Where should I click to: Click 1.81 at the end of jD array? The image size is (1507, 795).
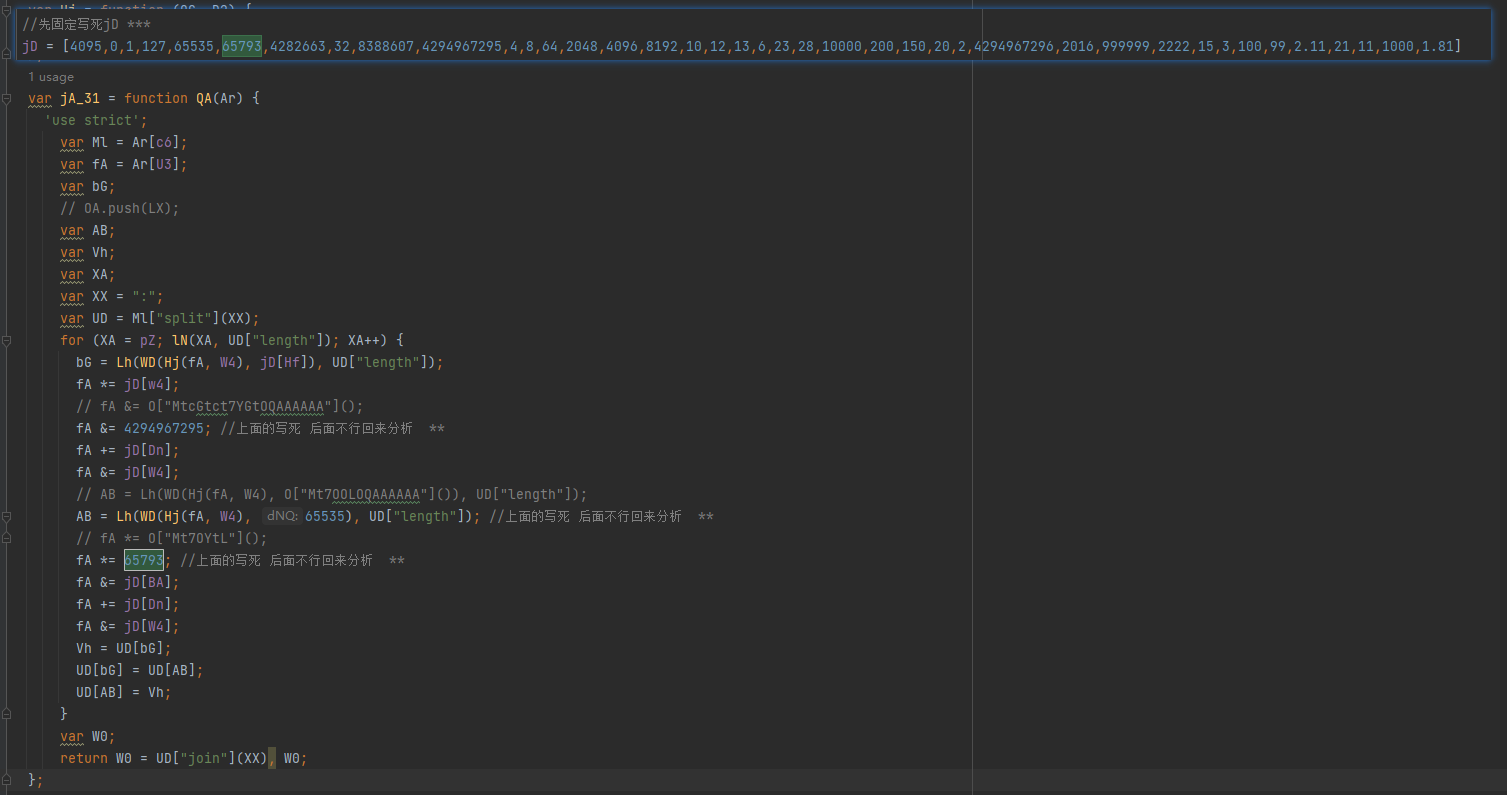click(1438, 46)
